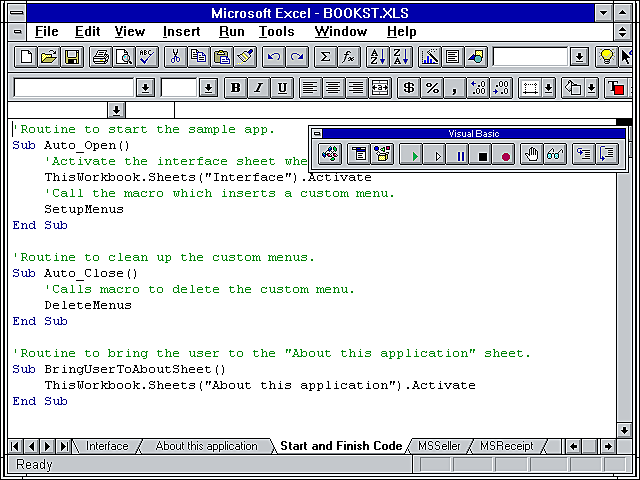Click the TipWizard light bulb icon

[607, 57]
